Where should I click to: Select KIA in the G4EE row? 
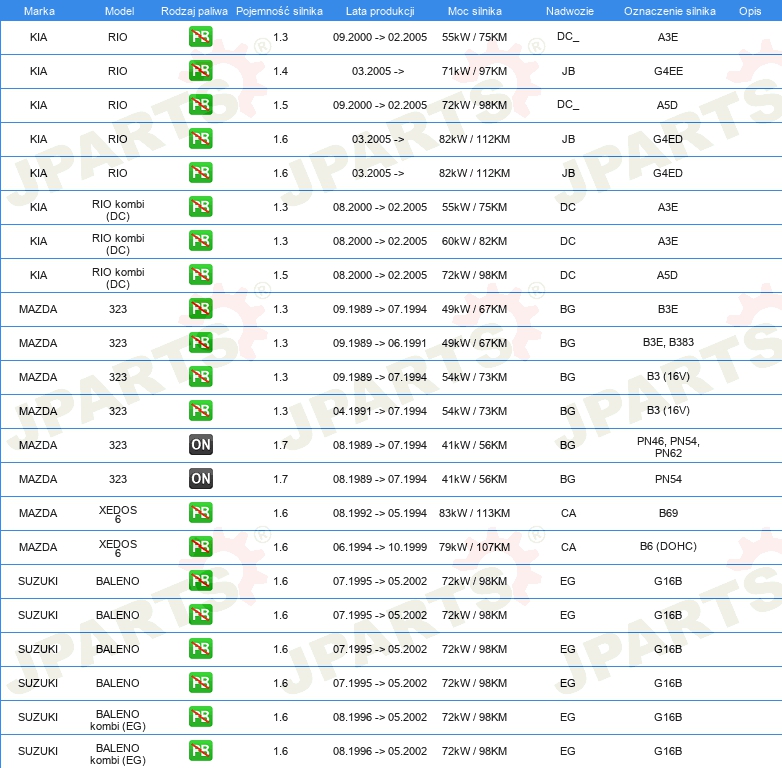pyautogui.click(x=38, y=71)
